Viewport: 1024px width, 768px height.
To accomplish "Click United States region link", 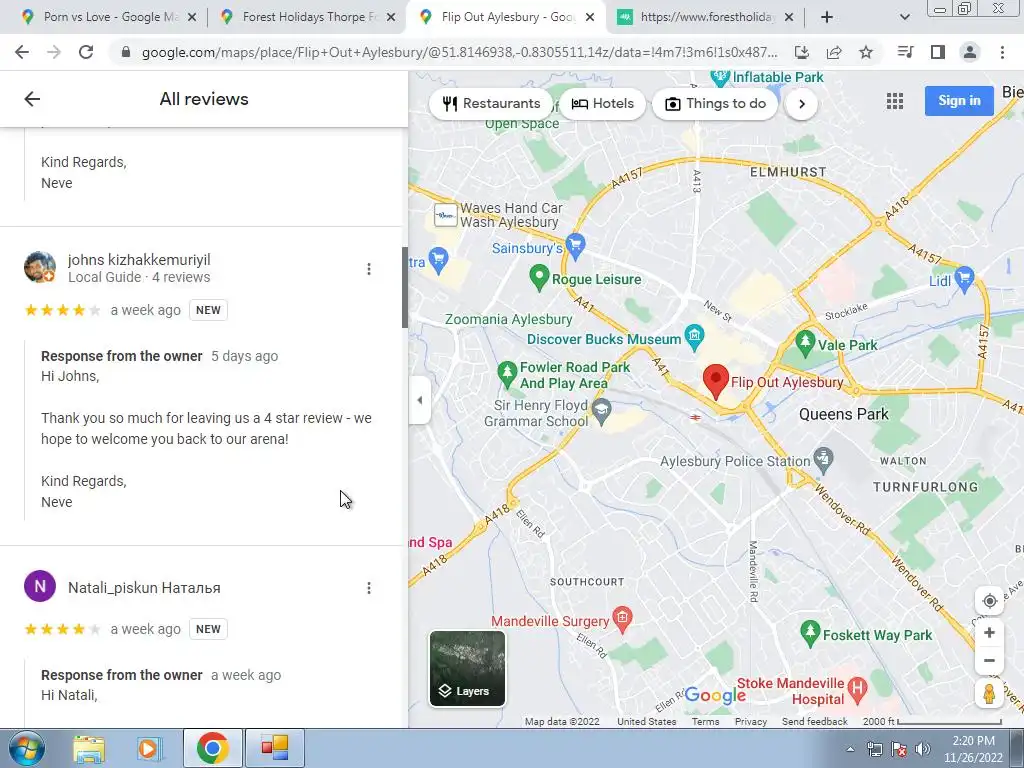I will click(647, 722).
